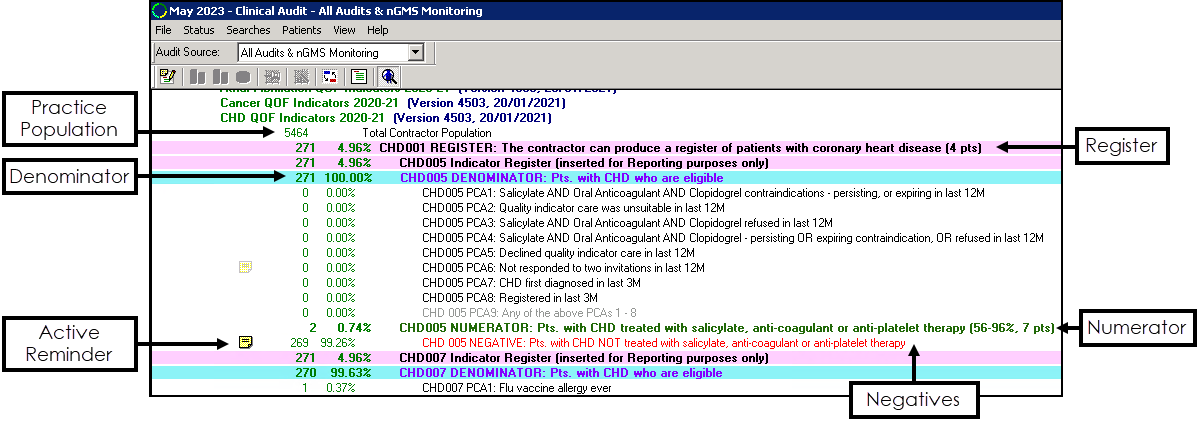Viewport: 1199px width, 421px height.
Task: Click CHD QOF Indicators 2020-21 heading
Action: pyautogui.click(x=385, y=117)
